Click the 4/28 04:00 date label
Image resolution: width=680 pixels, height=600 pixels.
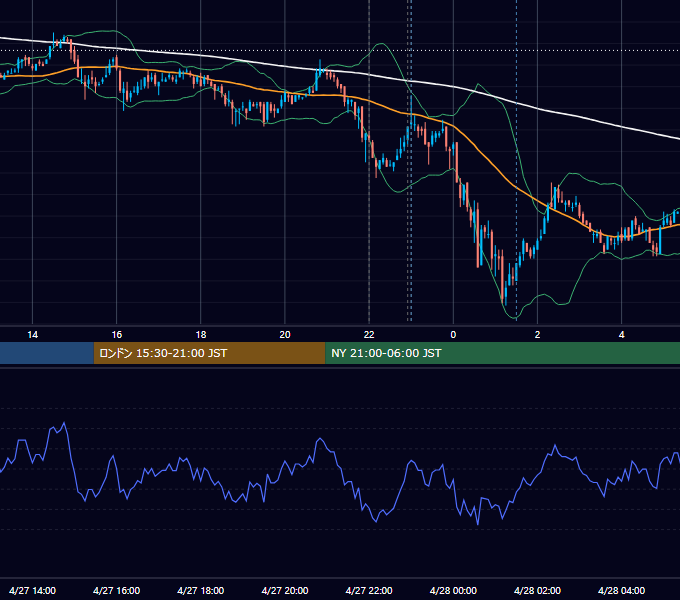pos(621,591)
